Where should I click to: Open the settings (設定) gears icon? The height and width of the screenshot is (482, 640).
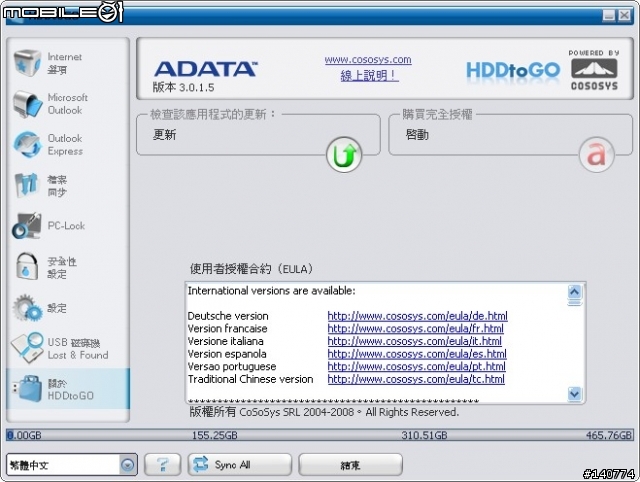pyautogui.click(x=27, y=308)
